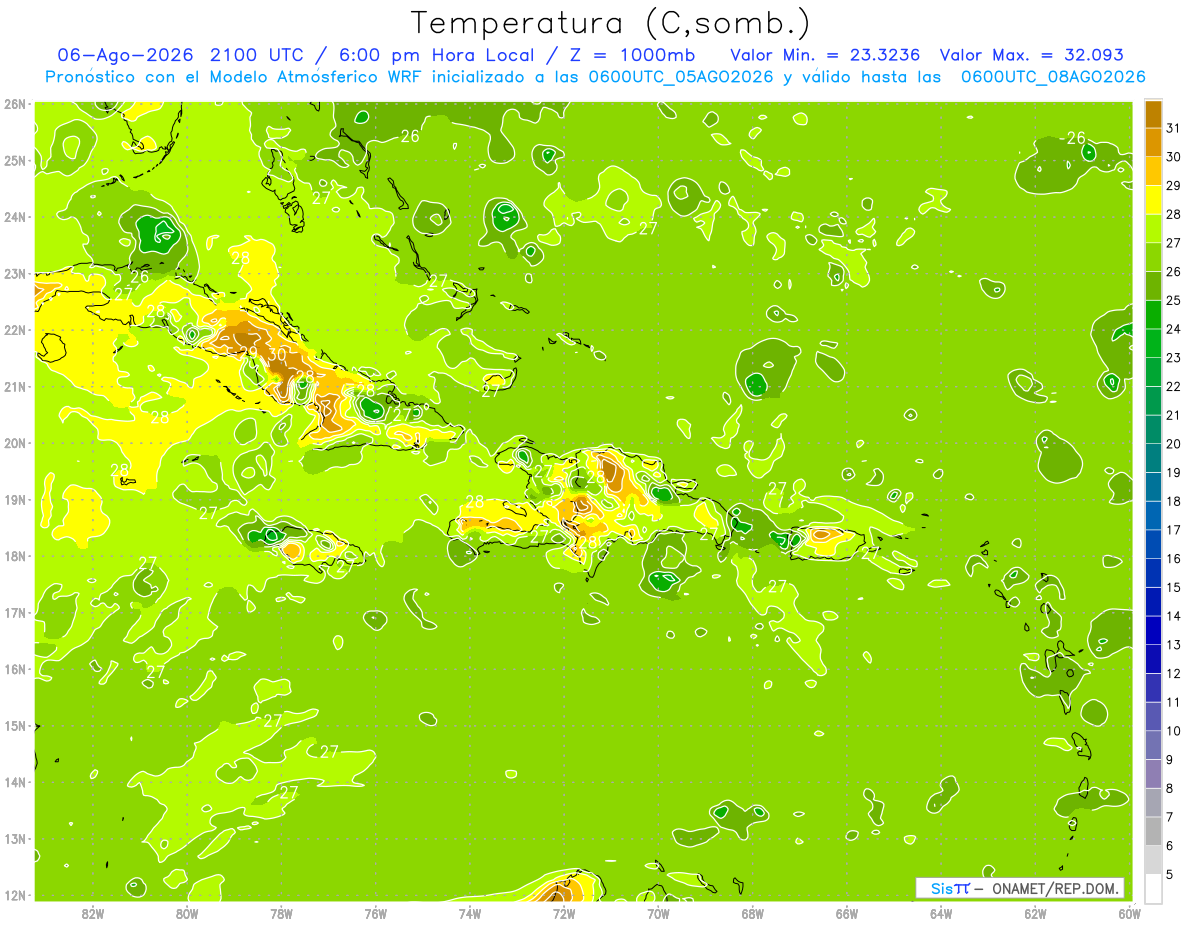This screenshot has width=1200, height=927.
Task: Select the date text "06-Ago-2026"
Action: (124, 55)
